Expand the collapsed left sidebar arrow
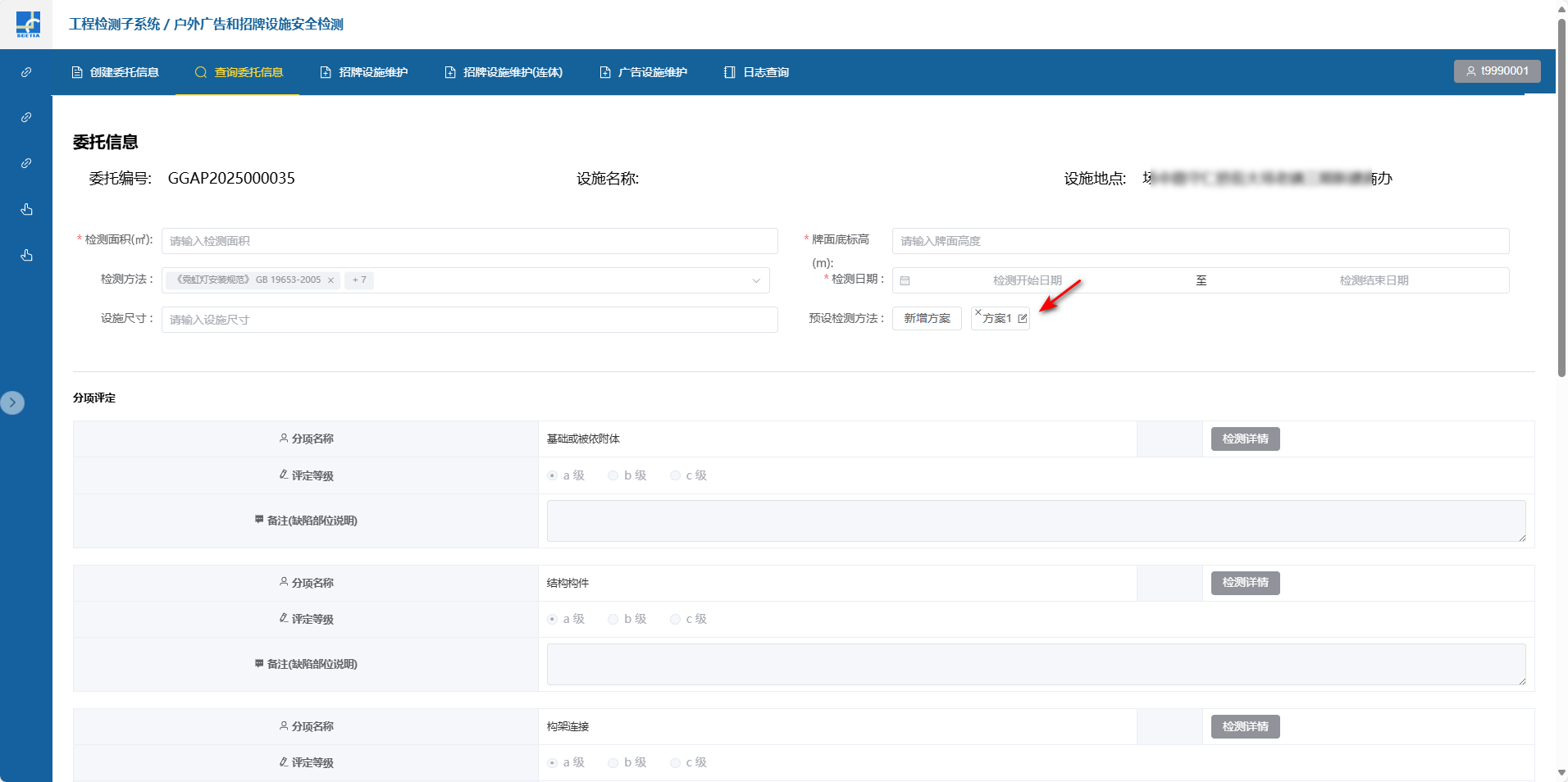Viewport: 1568px width, 782px height. click(12, 402)
